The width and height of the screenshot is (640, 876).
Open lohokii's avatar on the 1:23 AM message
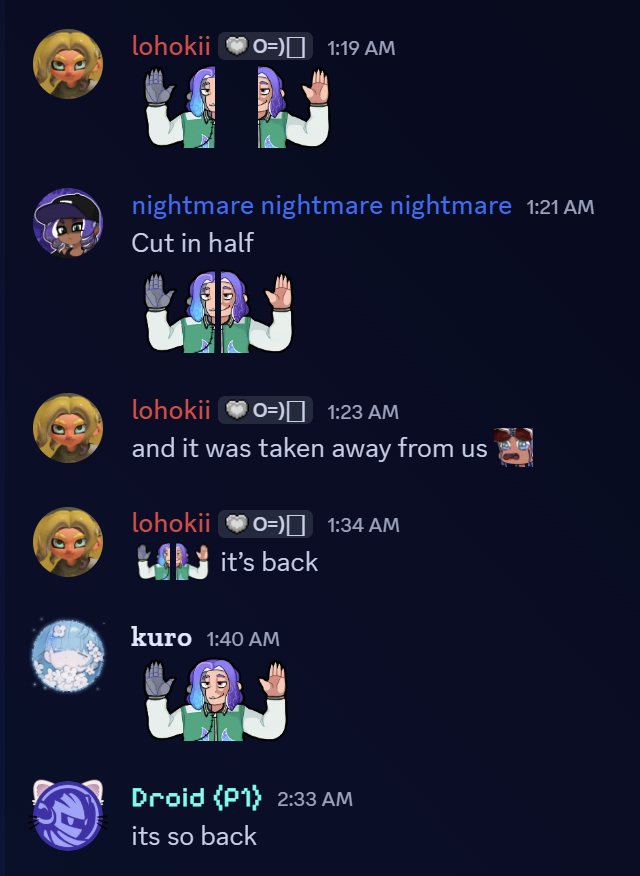68,428
